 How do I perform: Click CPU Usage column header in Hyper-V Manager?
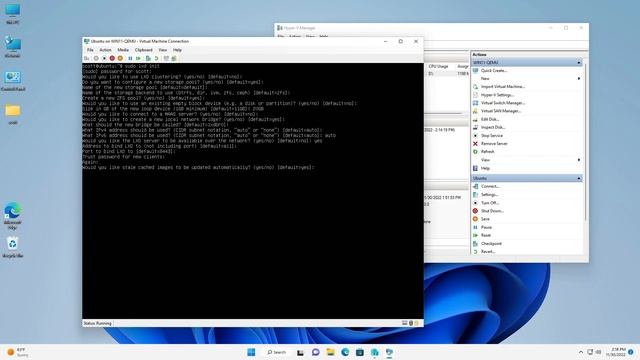[438, 66]
